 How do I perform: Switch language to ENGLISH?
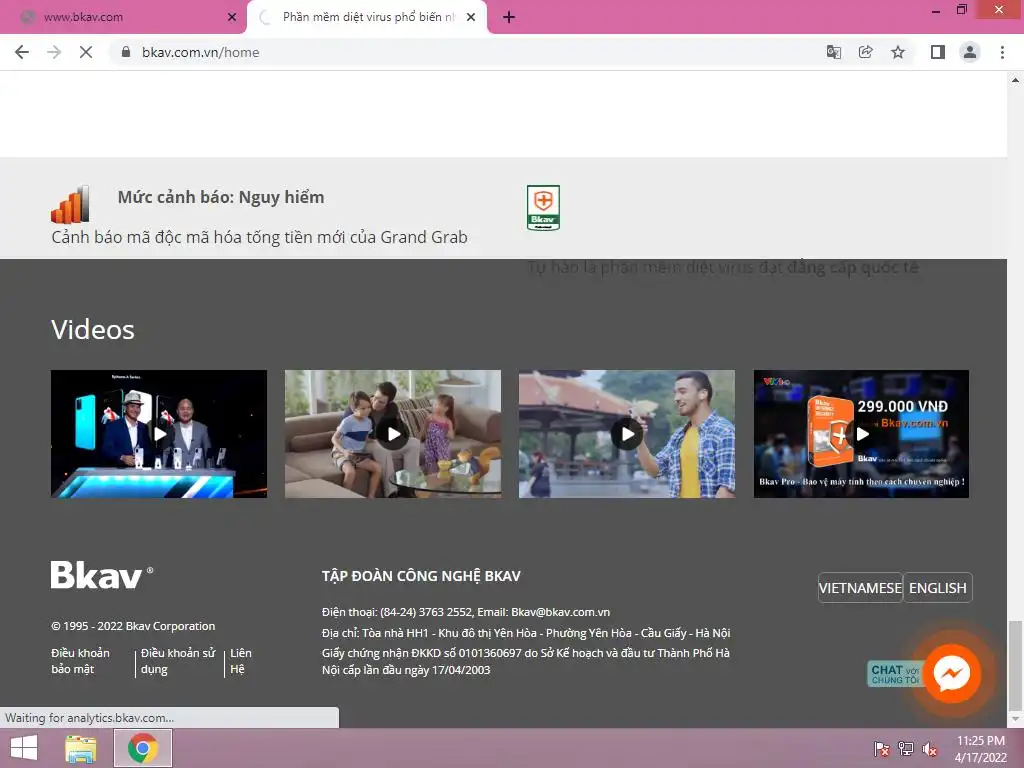pyautogui.click(x=938, y=588)
